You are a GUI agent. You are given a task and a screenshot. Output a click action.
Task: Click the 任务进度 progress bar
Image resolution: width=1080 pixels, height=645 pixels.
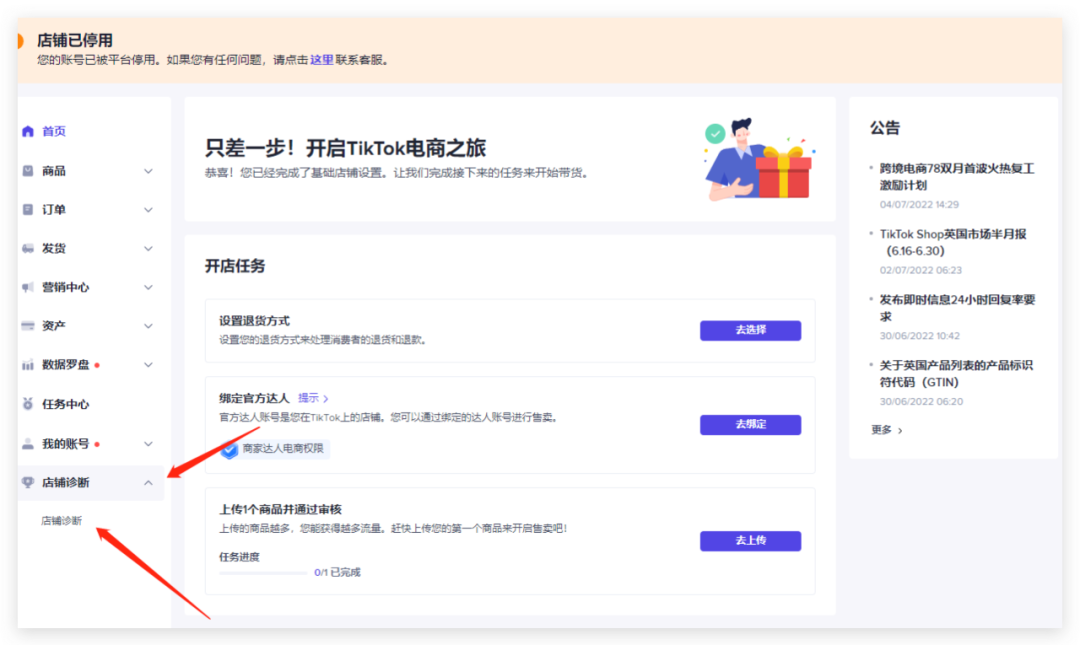[x=262, y=573]
